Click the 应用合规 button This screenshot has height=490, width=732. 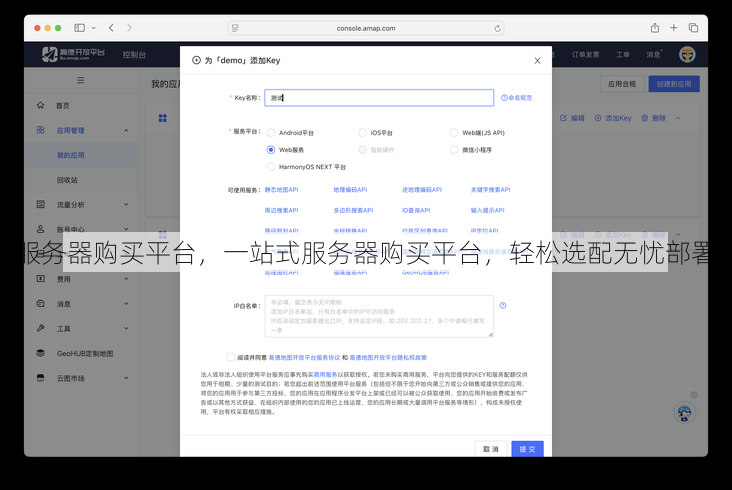pos(622,84)
